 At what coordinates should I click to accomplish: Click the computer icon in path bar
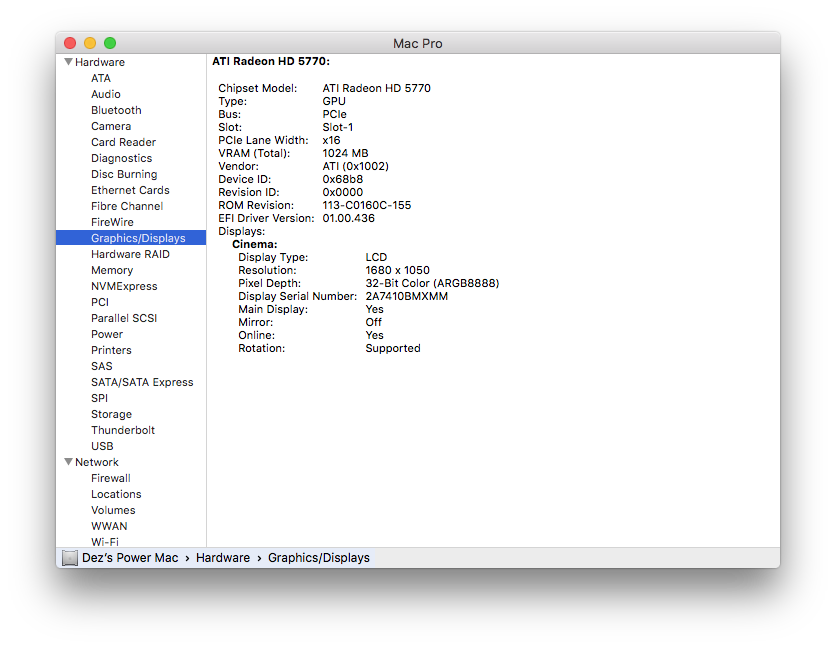[69, 558]
